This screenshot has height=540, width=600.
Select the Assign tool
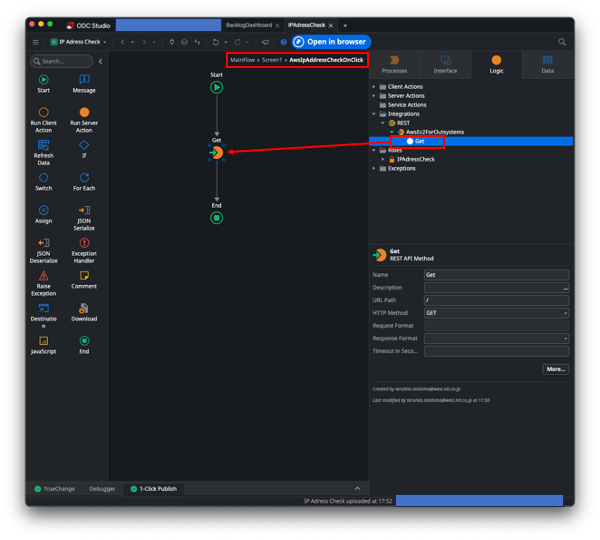click(43, 214)
